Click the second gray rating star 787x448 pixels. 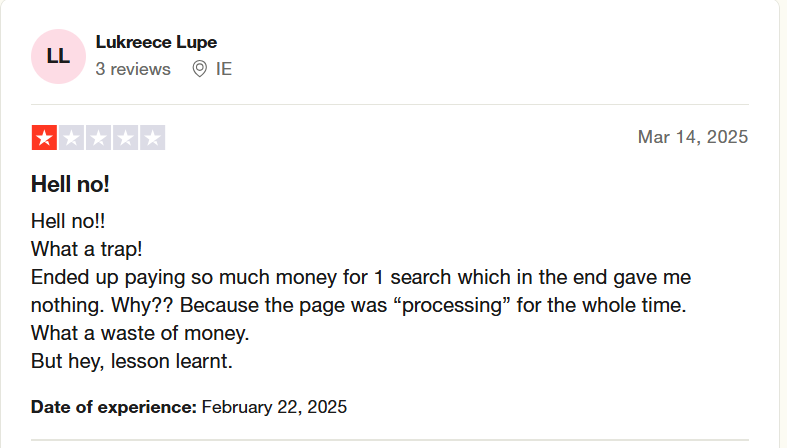(71, 137)
